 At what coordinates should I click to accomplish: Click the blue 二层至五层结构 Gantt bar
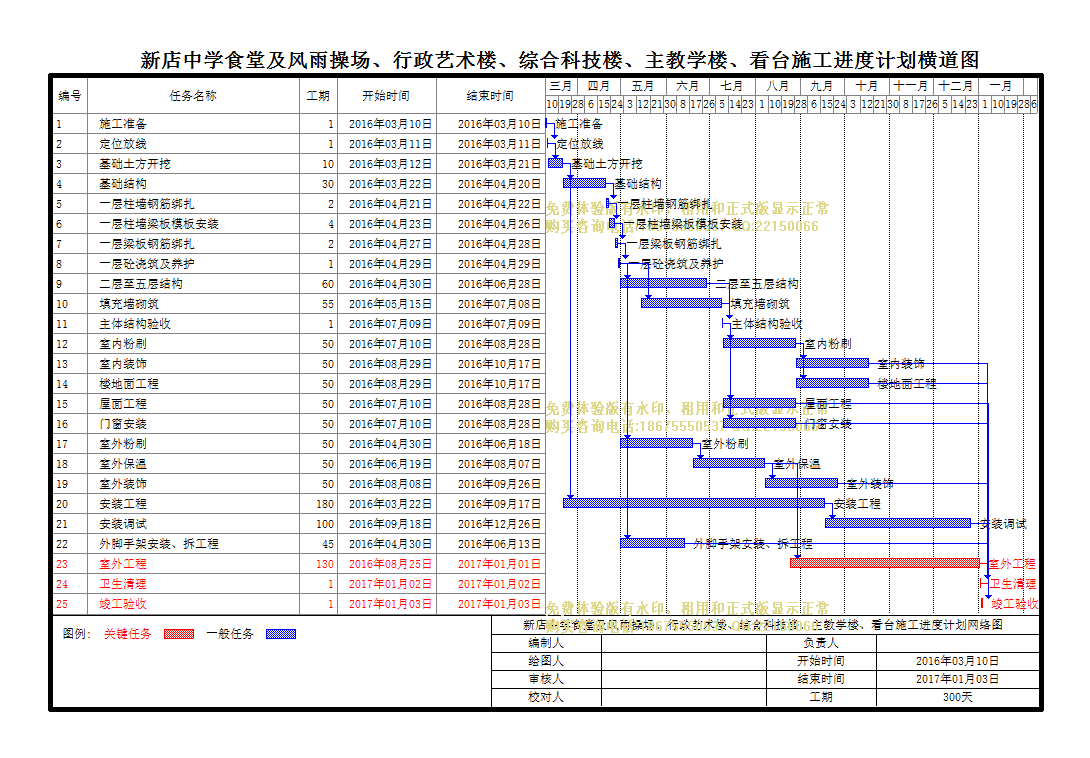(x=663, y=283)
